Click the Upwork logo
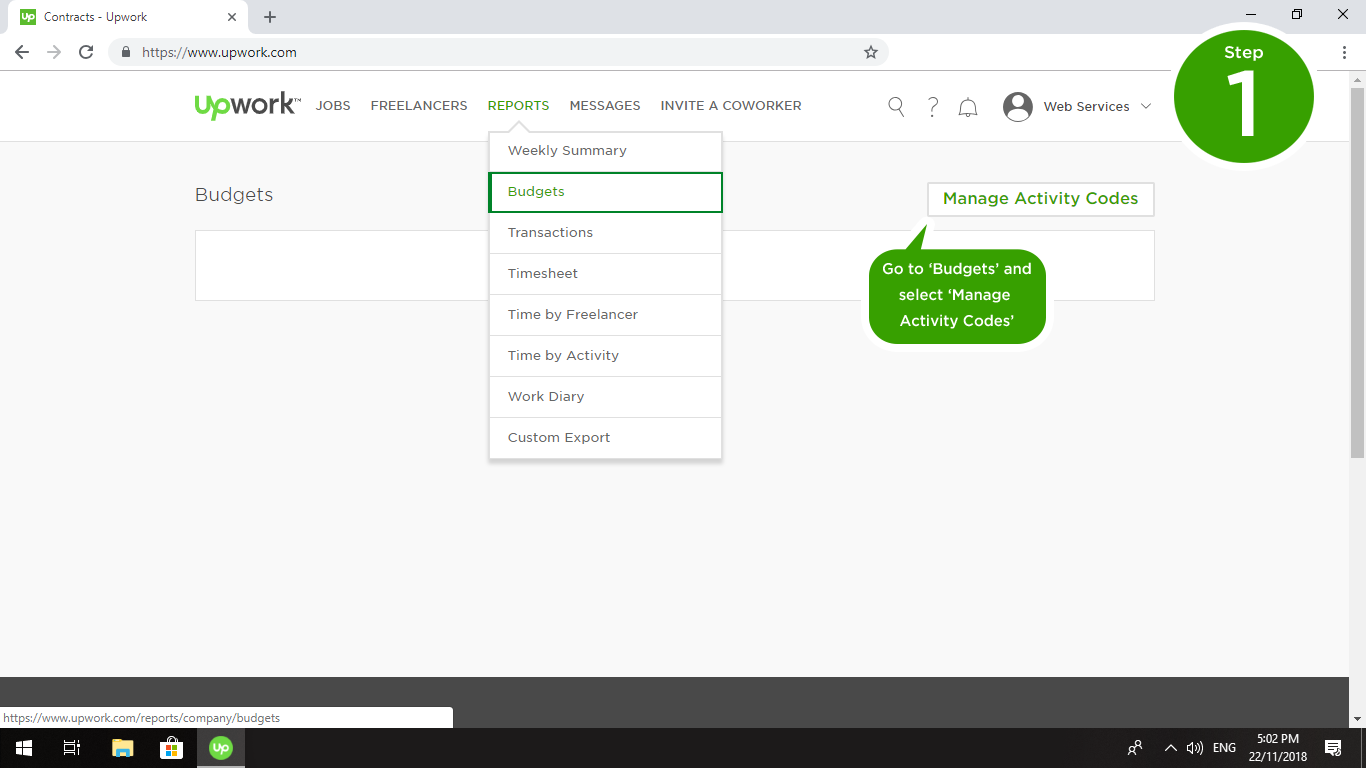The image size is (1366, 768). pyautogui.click(x=246, y=106)
